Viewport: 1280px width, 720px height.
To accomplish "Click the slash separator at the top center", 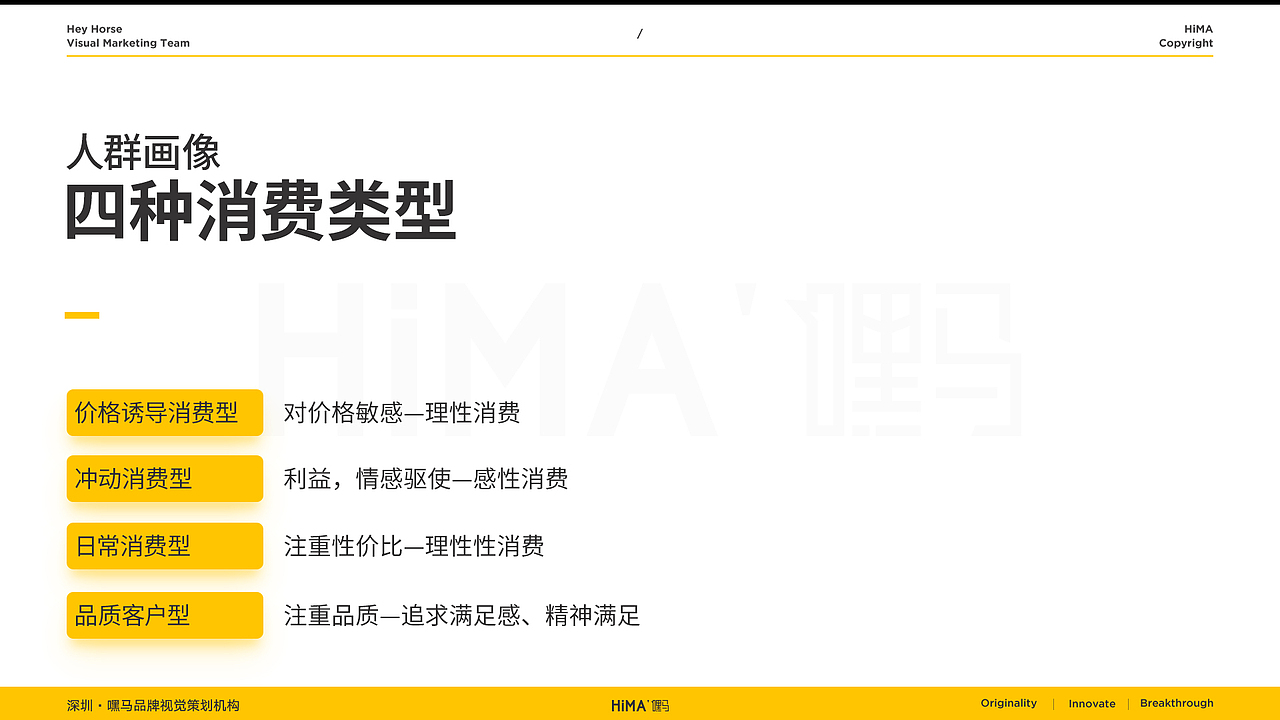I will click(640, 33).
